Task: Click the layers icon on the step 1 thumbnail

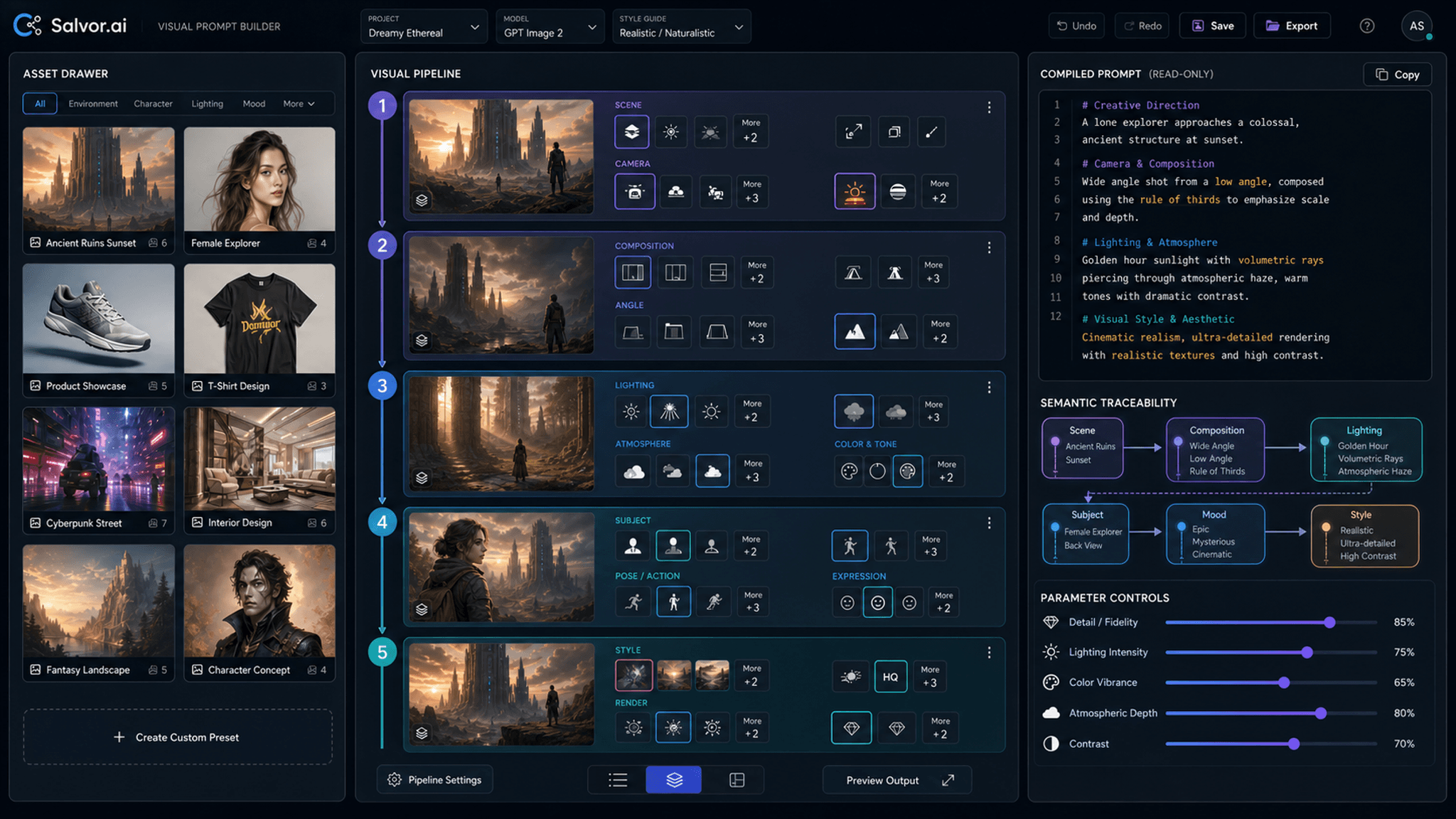Action: tap(422, 200)
